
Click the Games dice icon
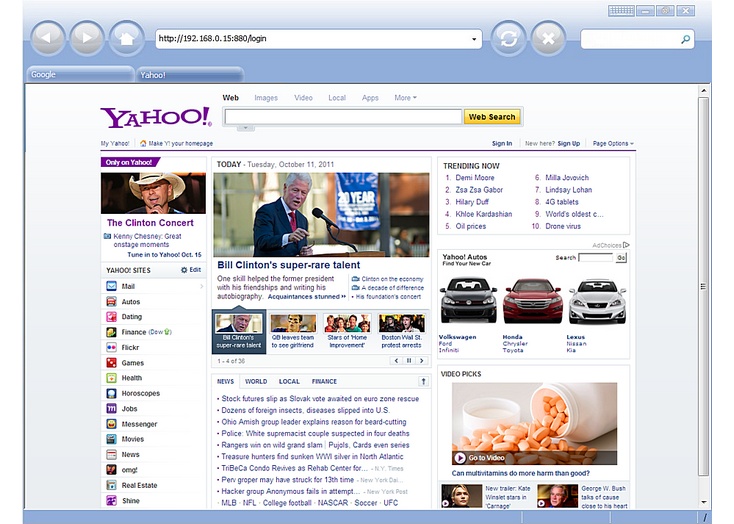111,362
